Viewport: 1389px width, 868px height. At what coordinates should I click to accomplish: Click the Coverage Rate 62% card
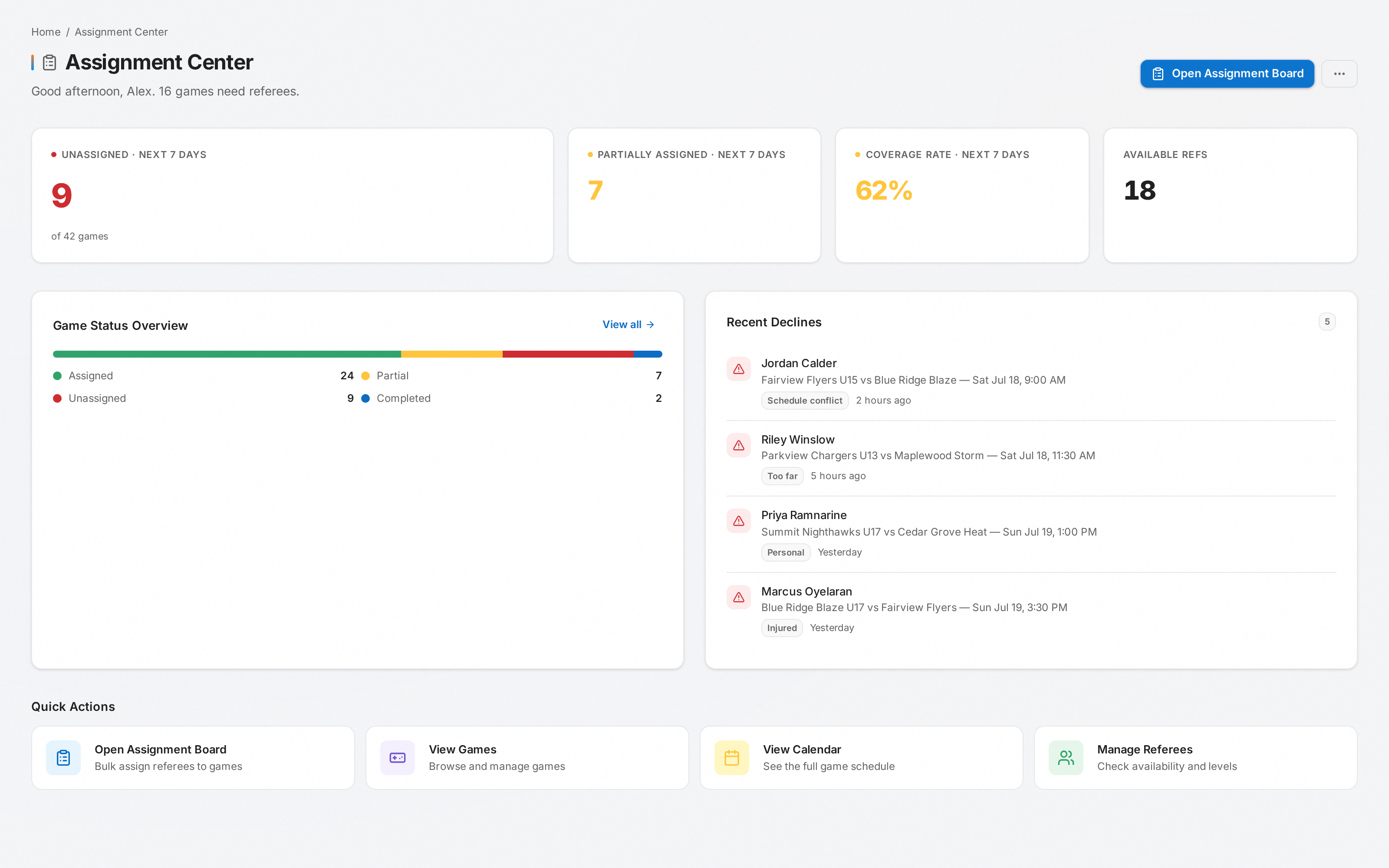coord(962,195)
